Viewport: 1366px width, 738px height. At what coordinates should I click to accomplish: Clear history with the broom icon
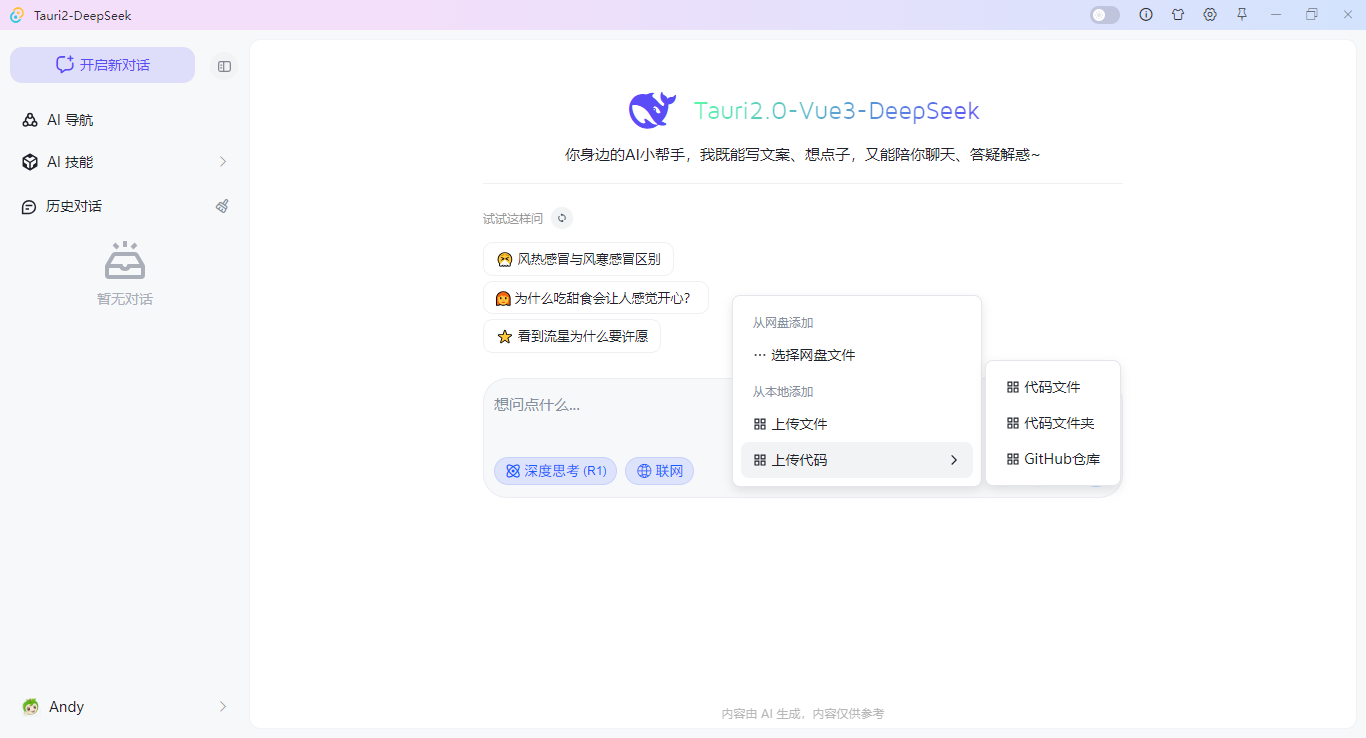(223, 206)
